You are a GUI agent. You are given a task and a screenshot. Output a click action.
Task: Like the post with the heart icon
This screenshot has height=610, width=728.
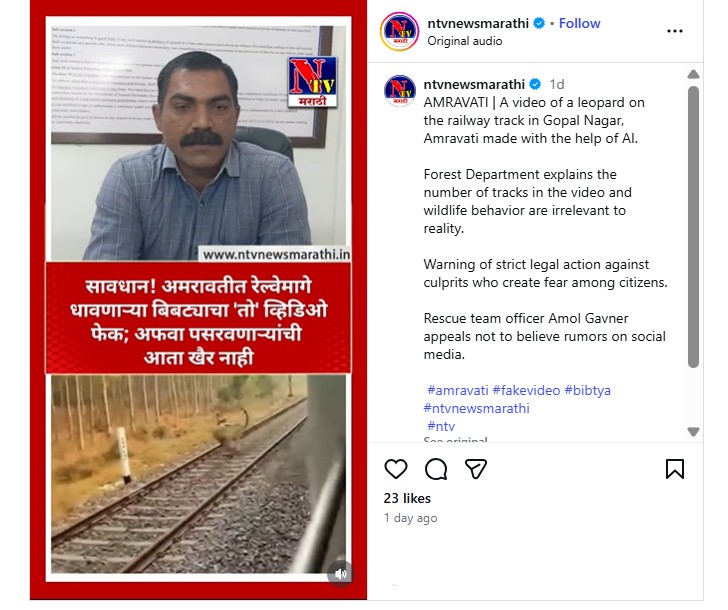[396, 469]
